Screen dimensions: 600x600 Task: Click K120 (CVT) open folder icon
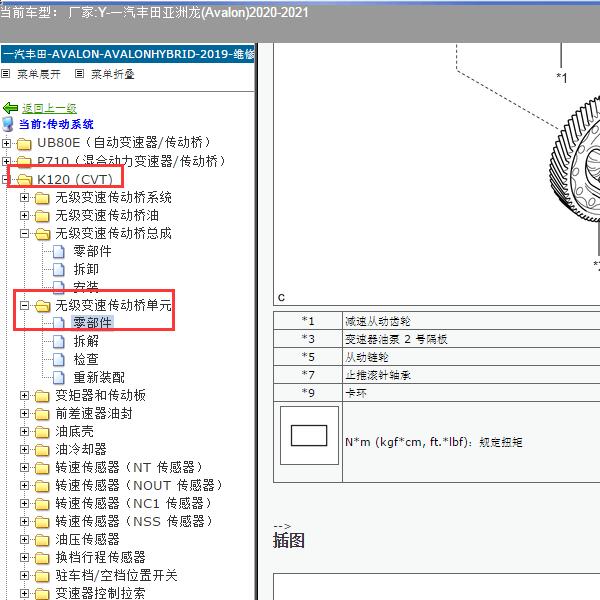pyautogui.click(x=24, y=180)
